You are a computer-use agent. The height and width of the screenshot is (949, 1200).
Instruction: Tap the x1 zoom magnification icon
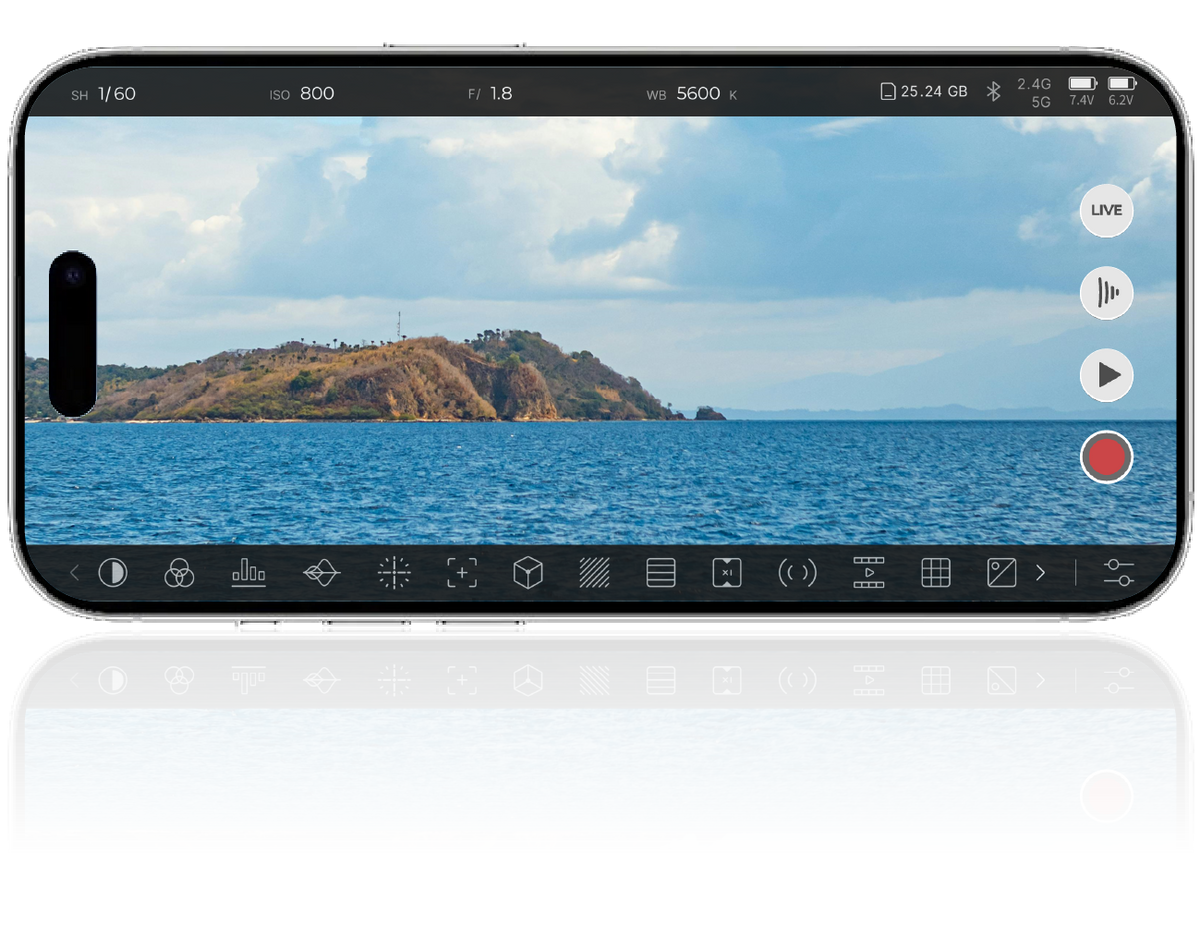click(727, 573)
